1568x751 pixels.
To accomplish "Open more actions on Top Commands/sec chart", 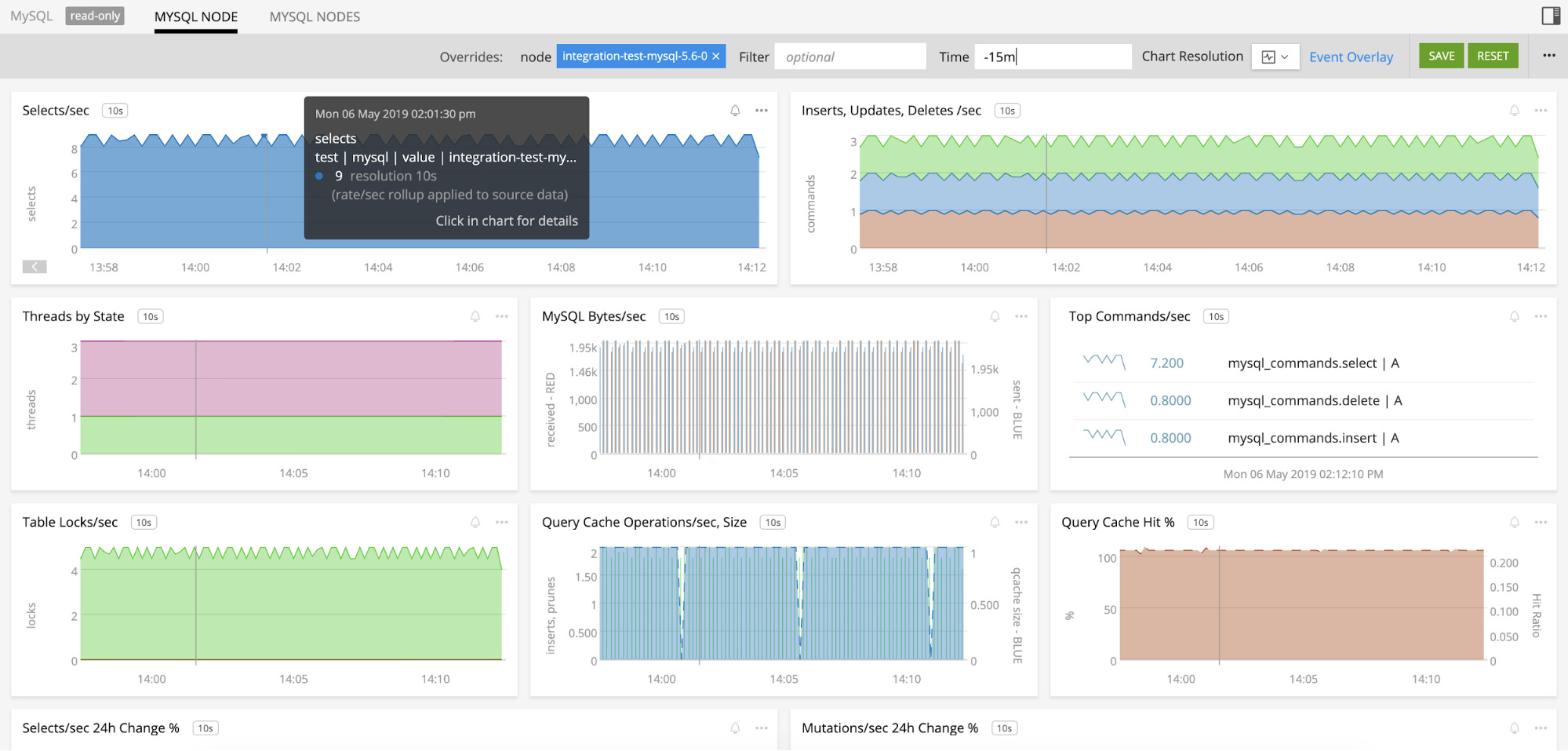I will point(1541,316).
